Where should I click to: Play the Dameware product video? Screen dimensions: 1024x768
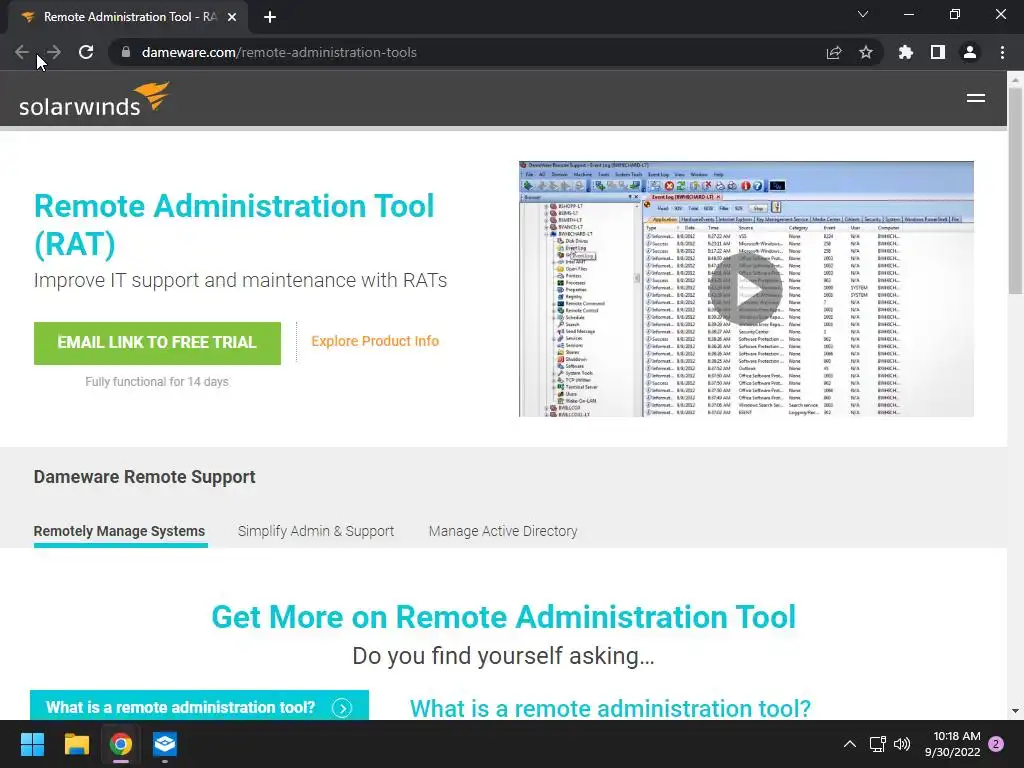point(746,289)
